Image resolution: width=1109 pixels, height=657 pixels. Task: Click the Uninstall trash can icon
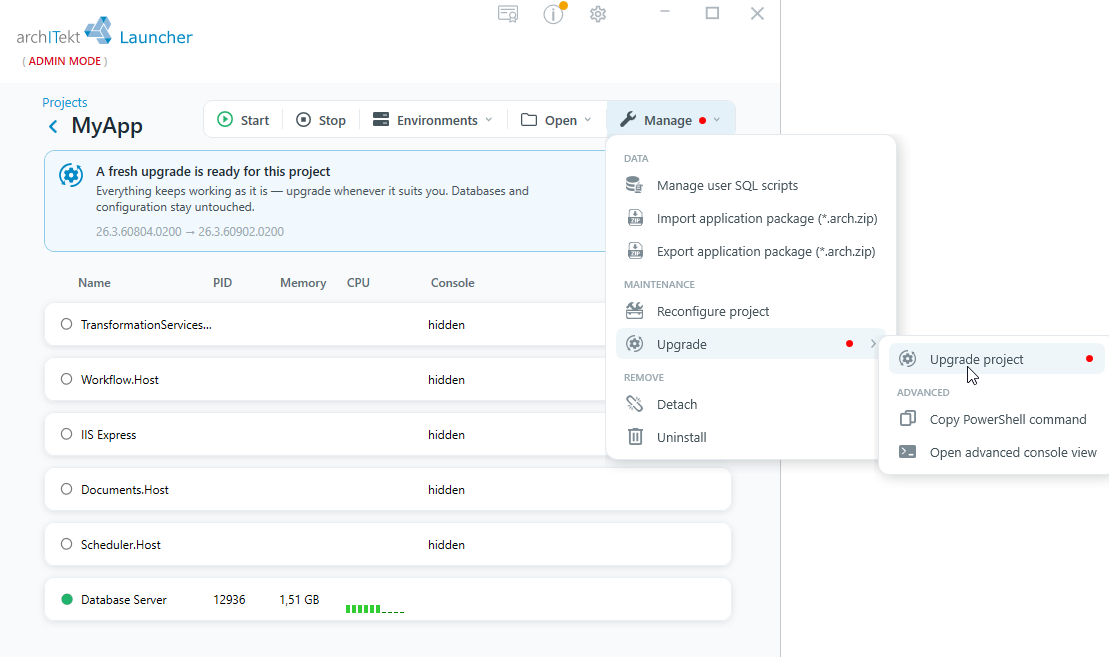[635, 437]
